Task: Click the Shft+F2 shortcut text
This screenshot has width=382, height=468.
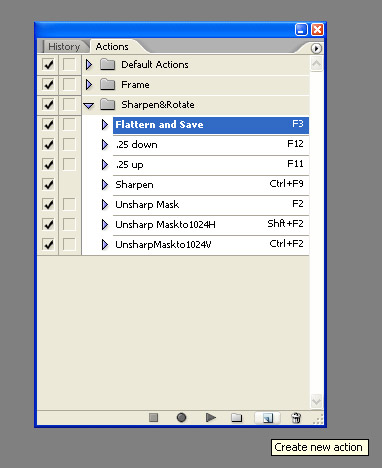Action: (x=285, y=223)
